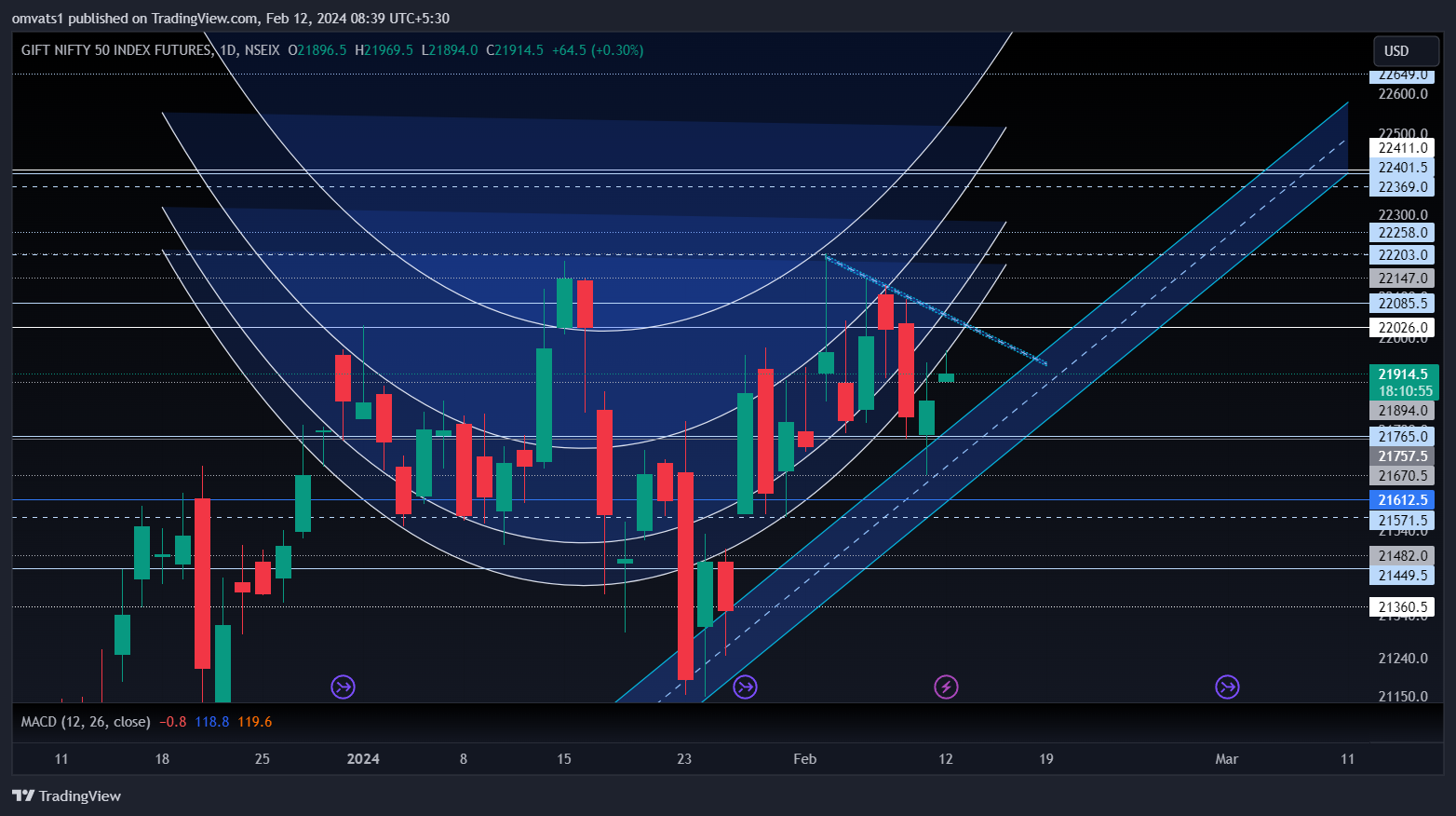Click the 19 date on the time axis

click(1046, 759)
